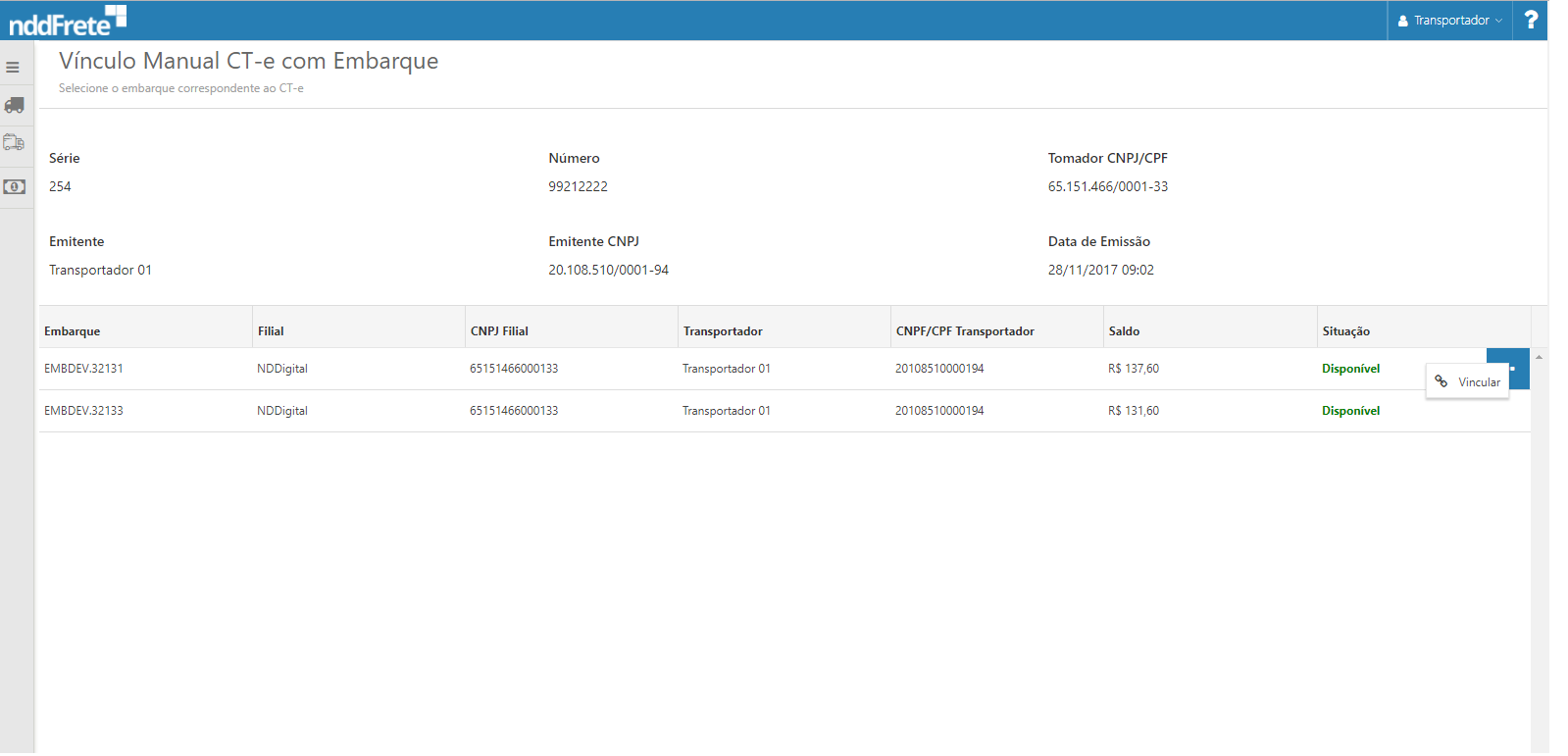
Task: Click the table scrollbar up arrow
Action: point(1539,357)
